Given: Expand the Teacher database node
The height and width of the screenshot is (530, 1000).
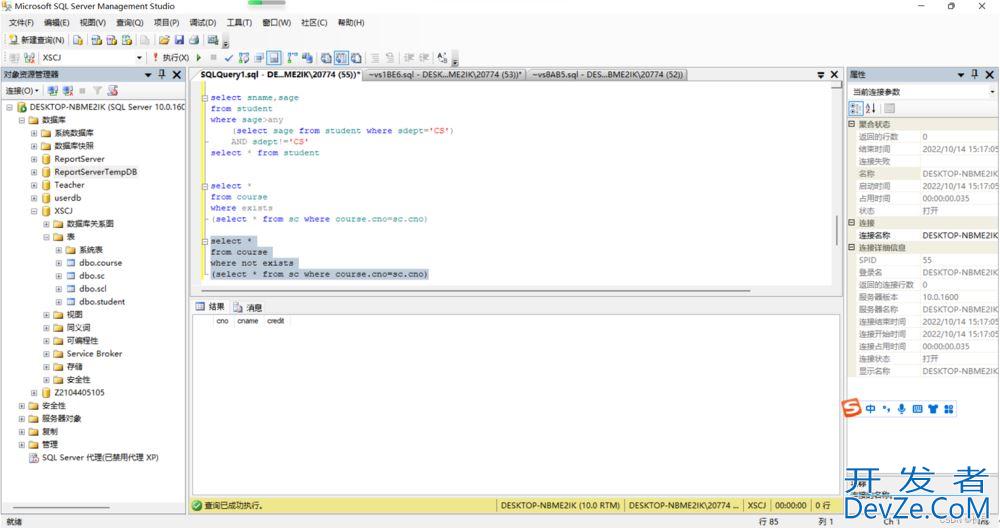Looking at the screenshot, I should click(34, 186).
